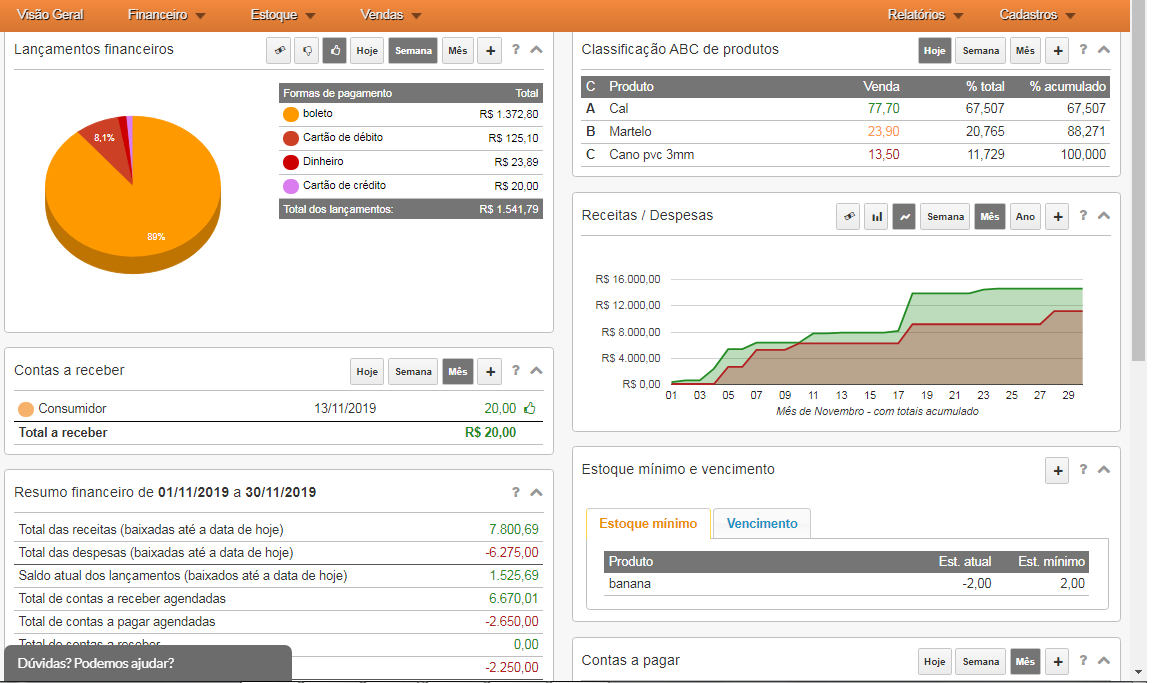Toggle Semana period in Contas a receber
Screen dimensions: 1158x683
(x=413, y=371)
